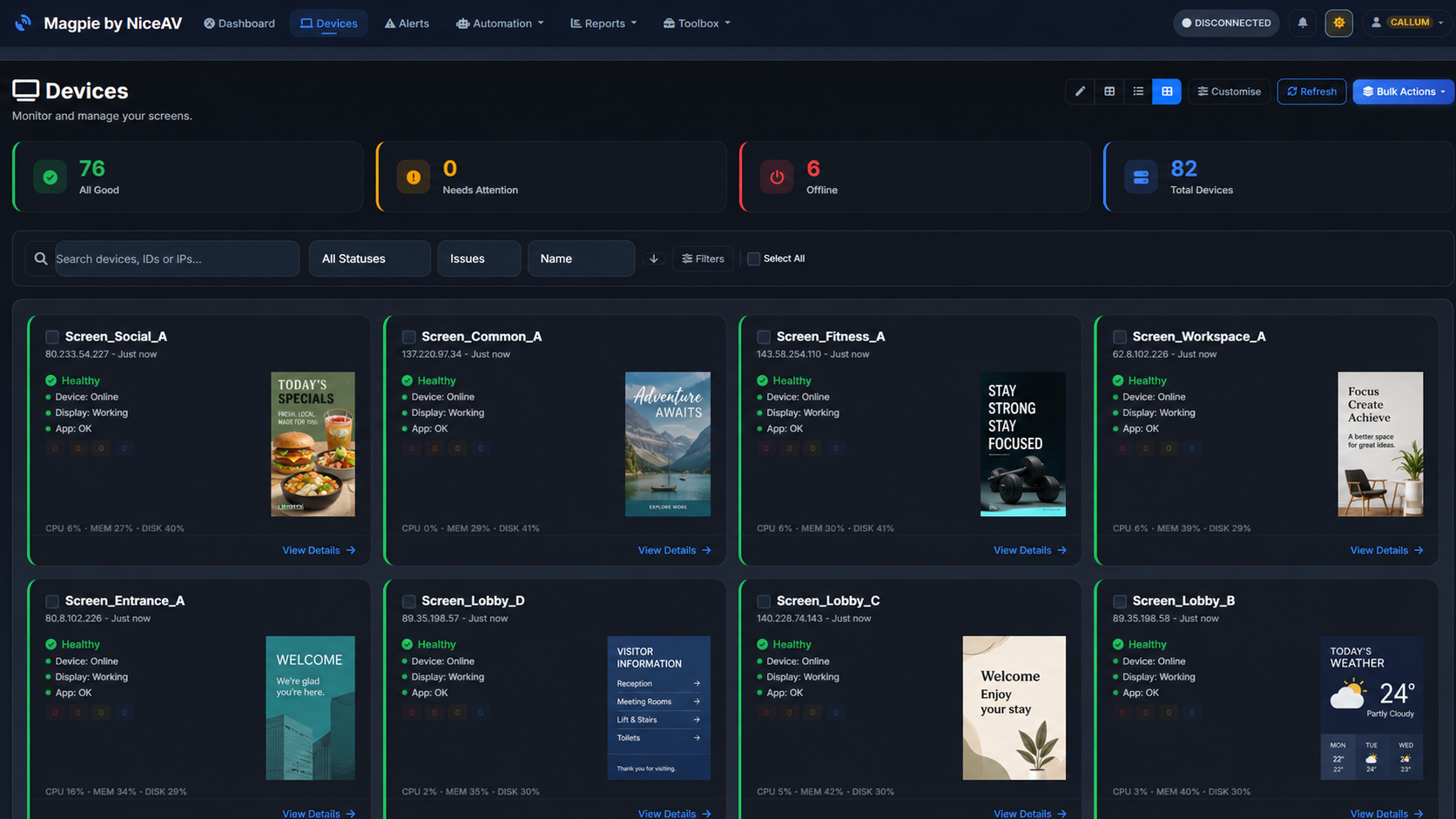This screenshot has width=1456, height=819.
Task: Switch to the list view icon
Action: pos(1138,91)
